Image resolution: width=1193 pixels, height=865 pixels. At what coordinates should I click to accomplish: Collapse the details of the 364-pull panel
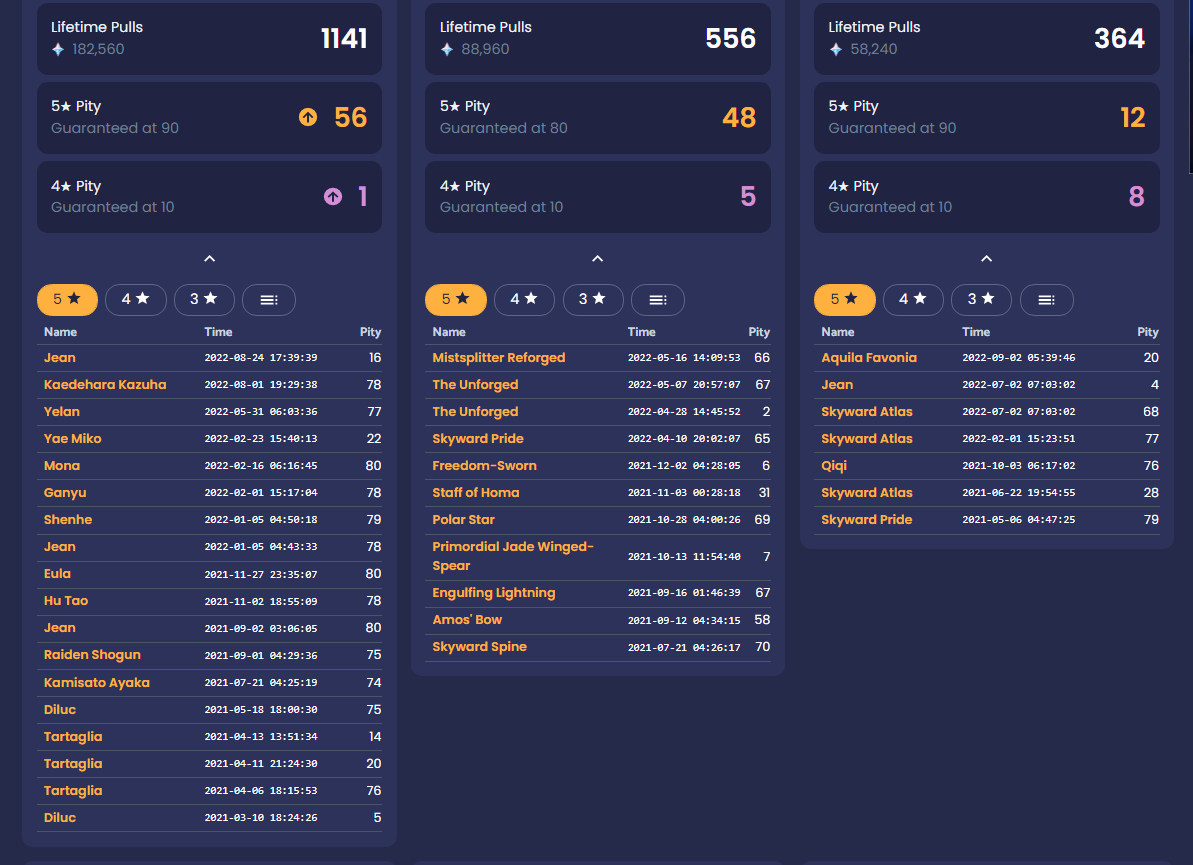coord(987,259)
